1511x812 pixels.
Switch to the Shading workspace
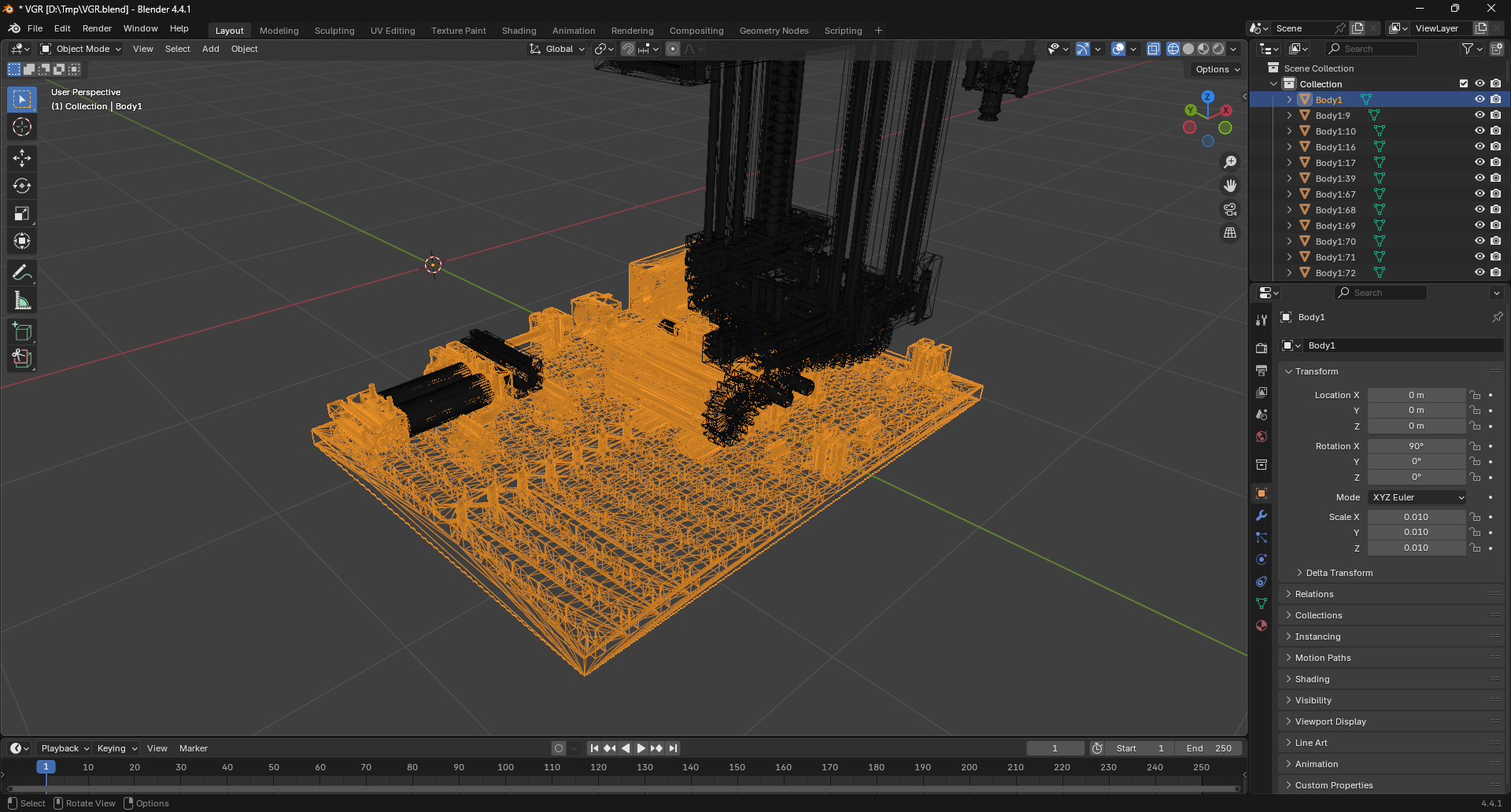[519, 30]
